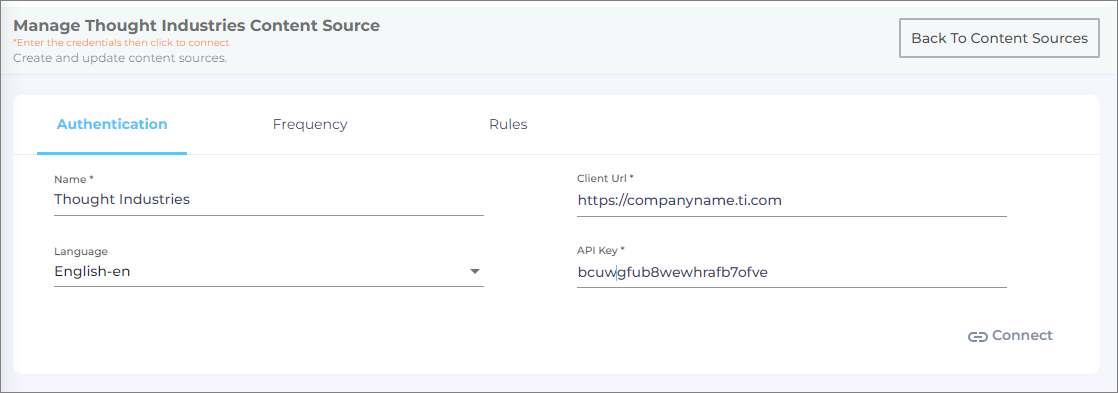Focus the API Key input field
The image size is (1118, 393).
[791, 272]
